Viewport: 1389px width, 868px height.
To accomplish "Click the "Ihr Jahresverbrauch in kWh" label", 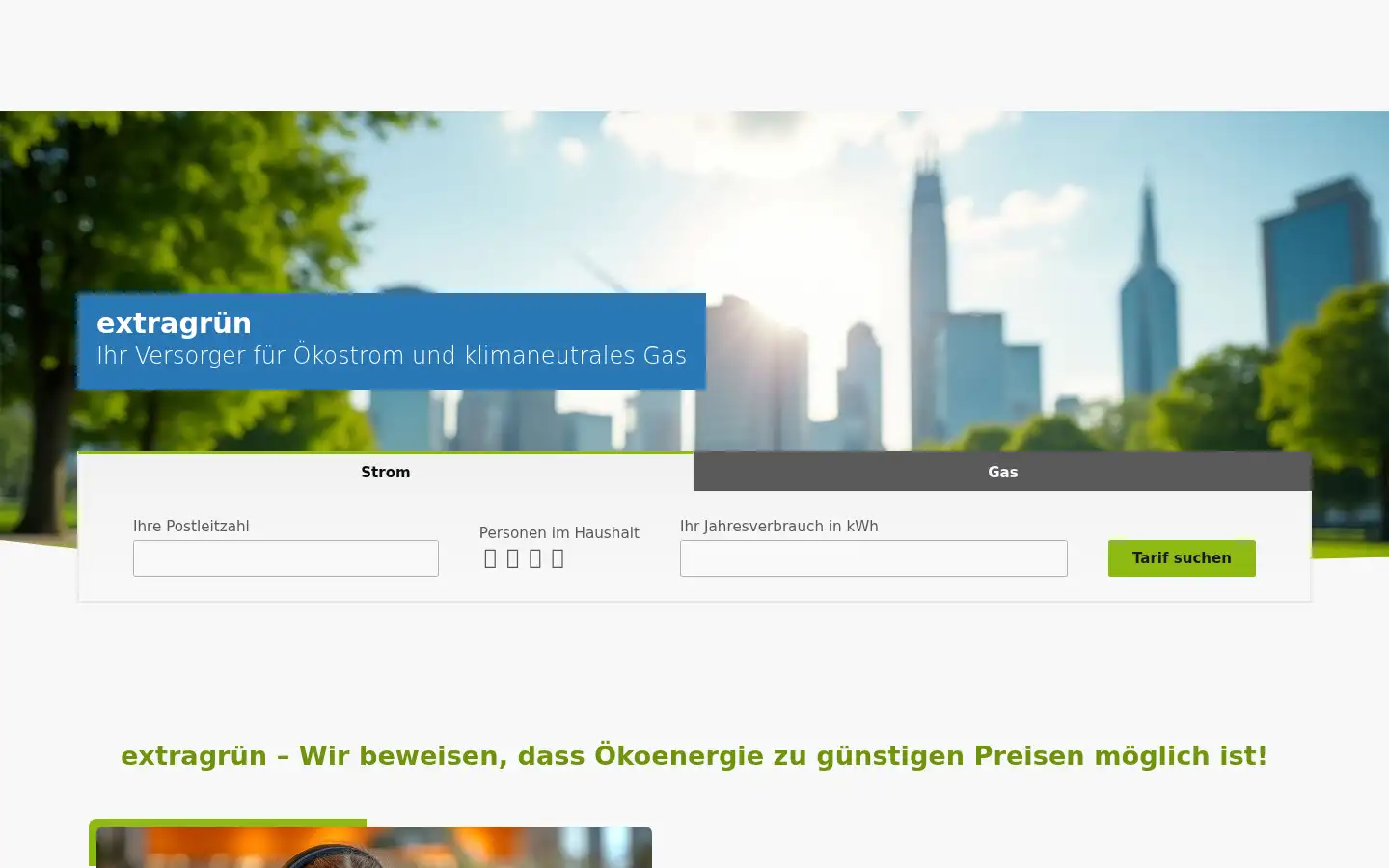I will click(x=779, y=526).
